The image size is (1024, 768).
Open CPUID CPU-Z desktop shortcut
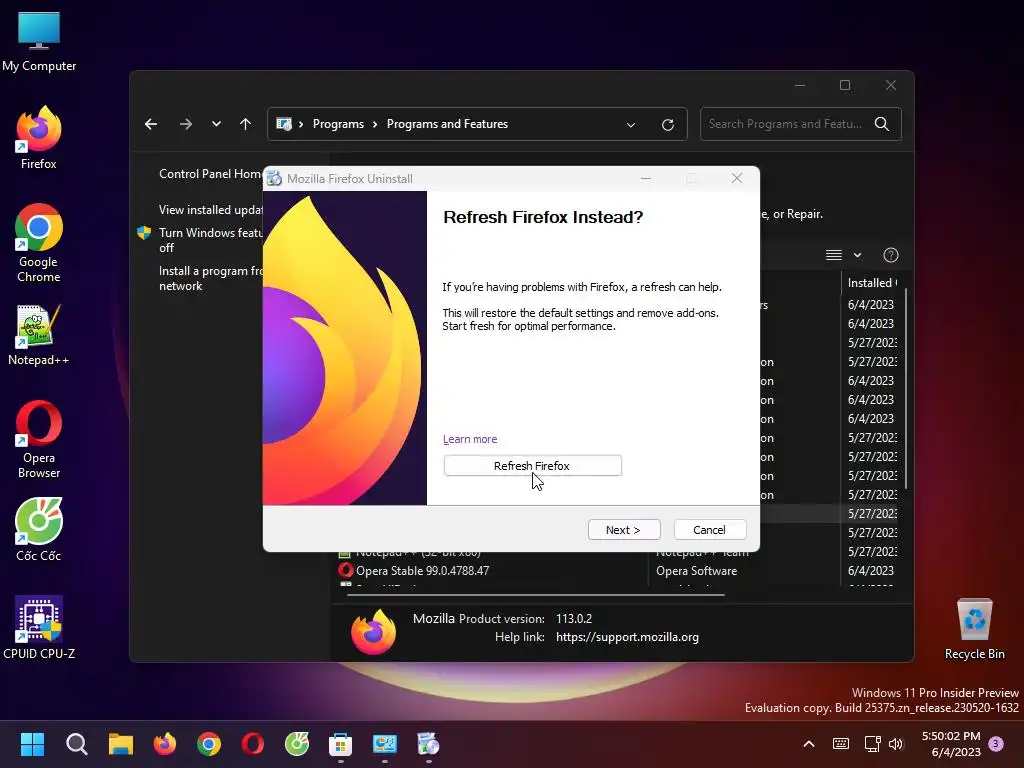click(39, 628)
